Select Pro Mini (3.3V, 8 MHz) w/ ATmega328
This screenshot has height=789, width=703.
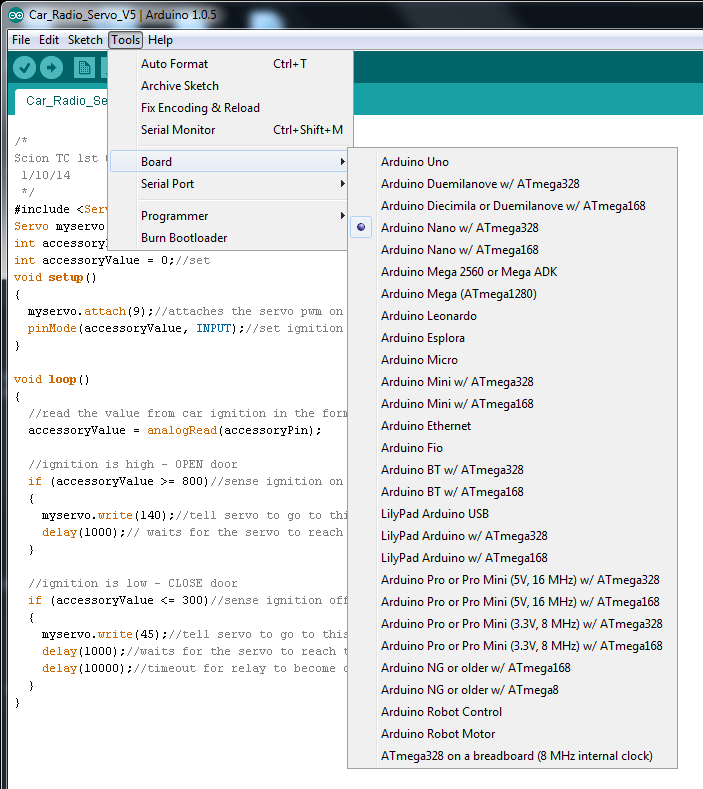512,624
